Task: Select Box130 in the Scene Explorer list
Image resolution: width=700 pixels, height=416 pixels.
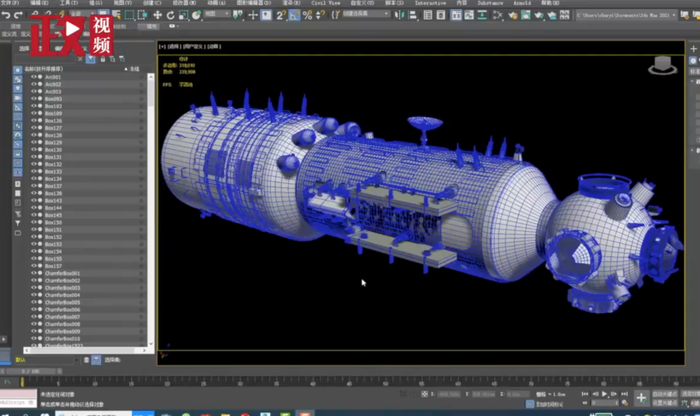Action: (x=53, y=150)
